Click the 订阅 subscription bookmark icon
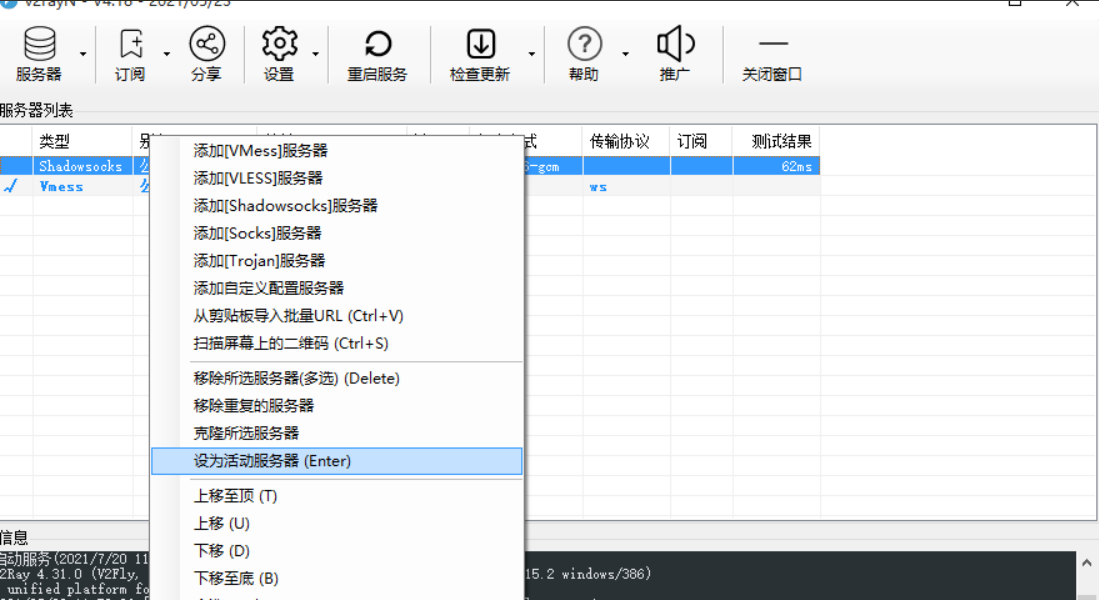The width and height of the screenshot is (1099, 600). [131, 44]
